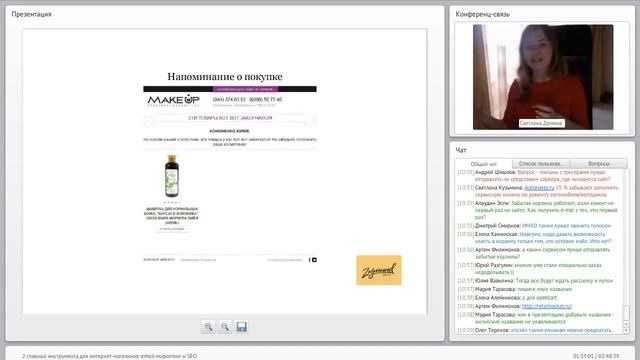Viewport: 640px width, 360px height.
Task: Switch to the Список пользователей tab
Action: 540,164
